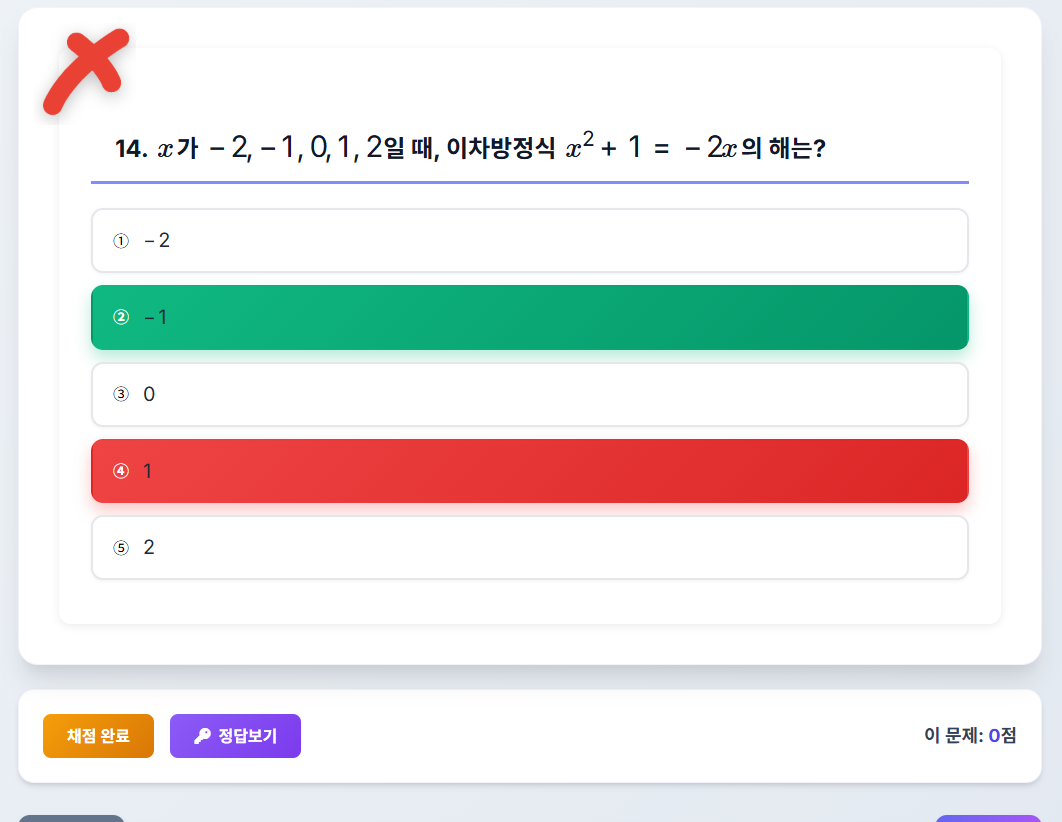Click the white answer card for option ⑤
The width and height of the screenshot is (1062, 822).
click(x=529, y=547)
